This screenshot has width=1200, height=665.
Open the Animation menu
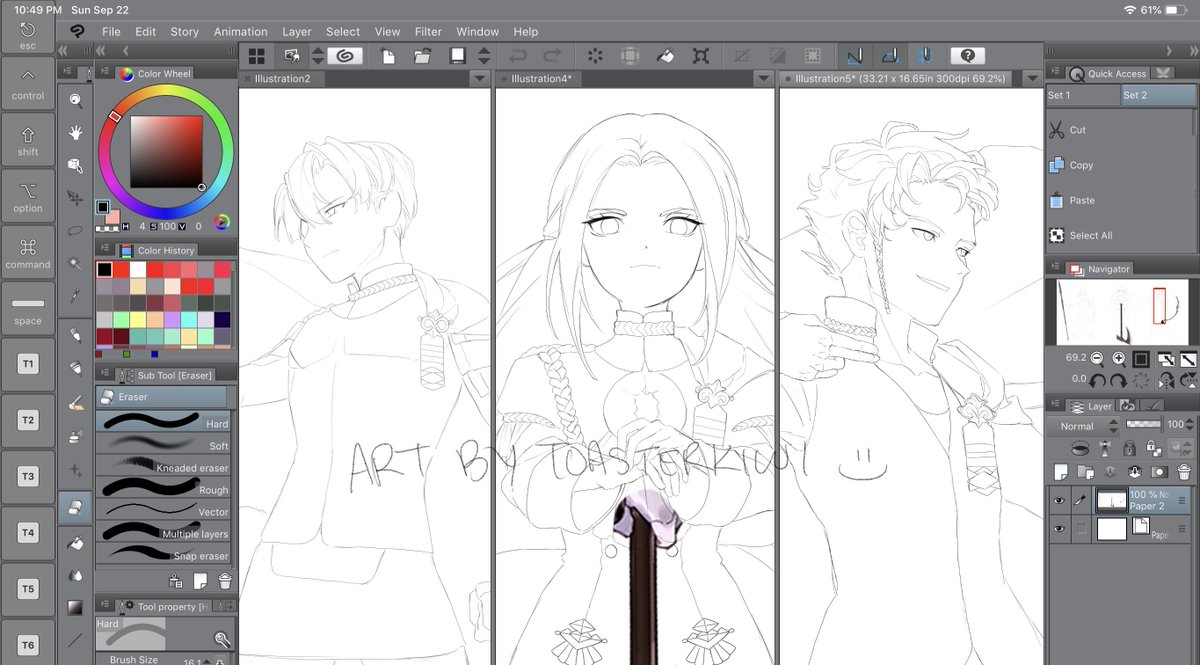pos(240,31)
